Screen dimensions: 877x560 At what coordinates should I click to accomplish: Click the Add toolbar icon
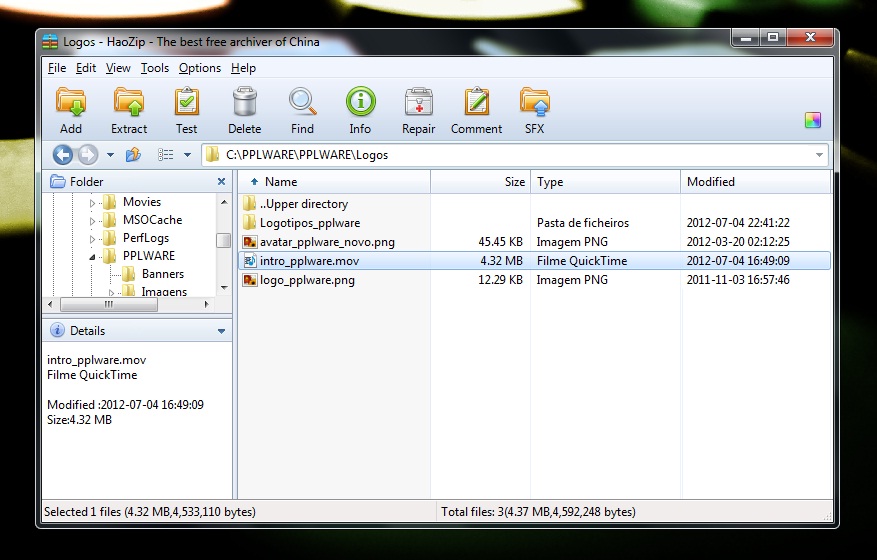click(x=70, y=102)
